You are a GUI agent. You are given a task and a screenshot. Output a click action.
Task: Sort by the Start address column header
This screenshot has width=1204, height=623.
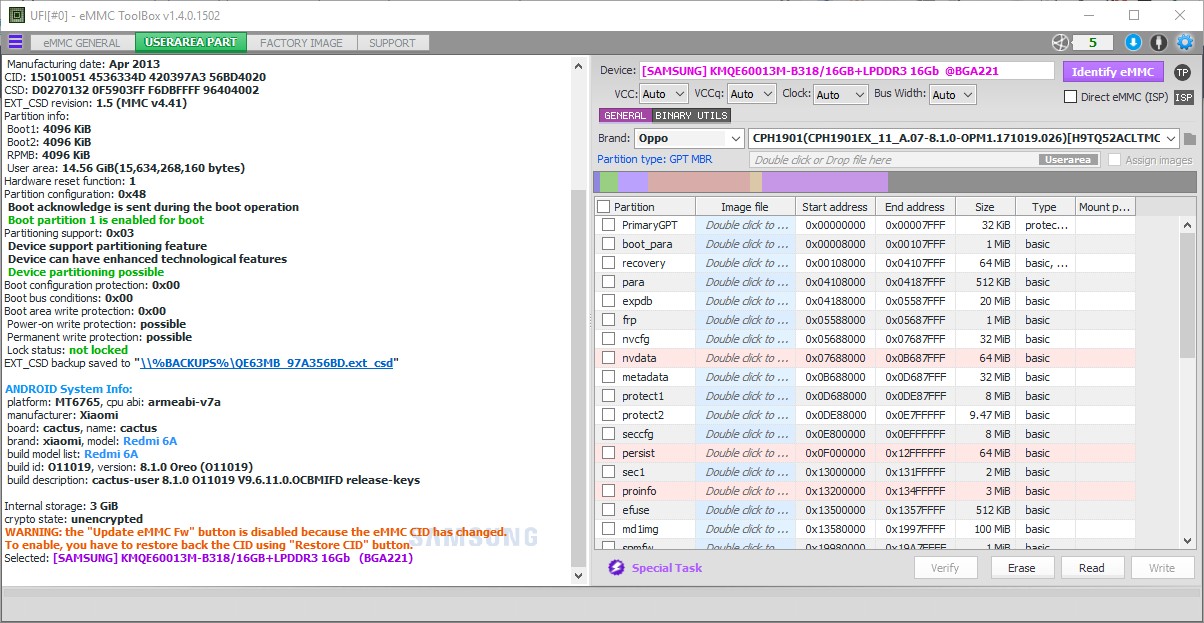point(835,207)
